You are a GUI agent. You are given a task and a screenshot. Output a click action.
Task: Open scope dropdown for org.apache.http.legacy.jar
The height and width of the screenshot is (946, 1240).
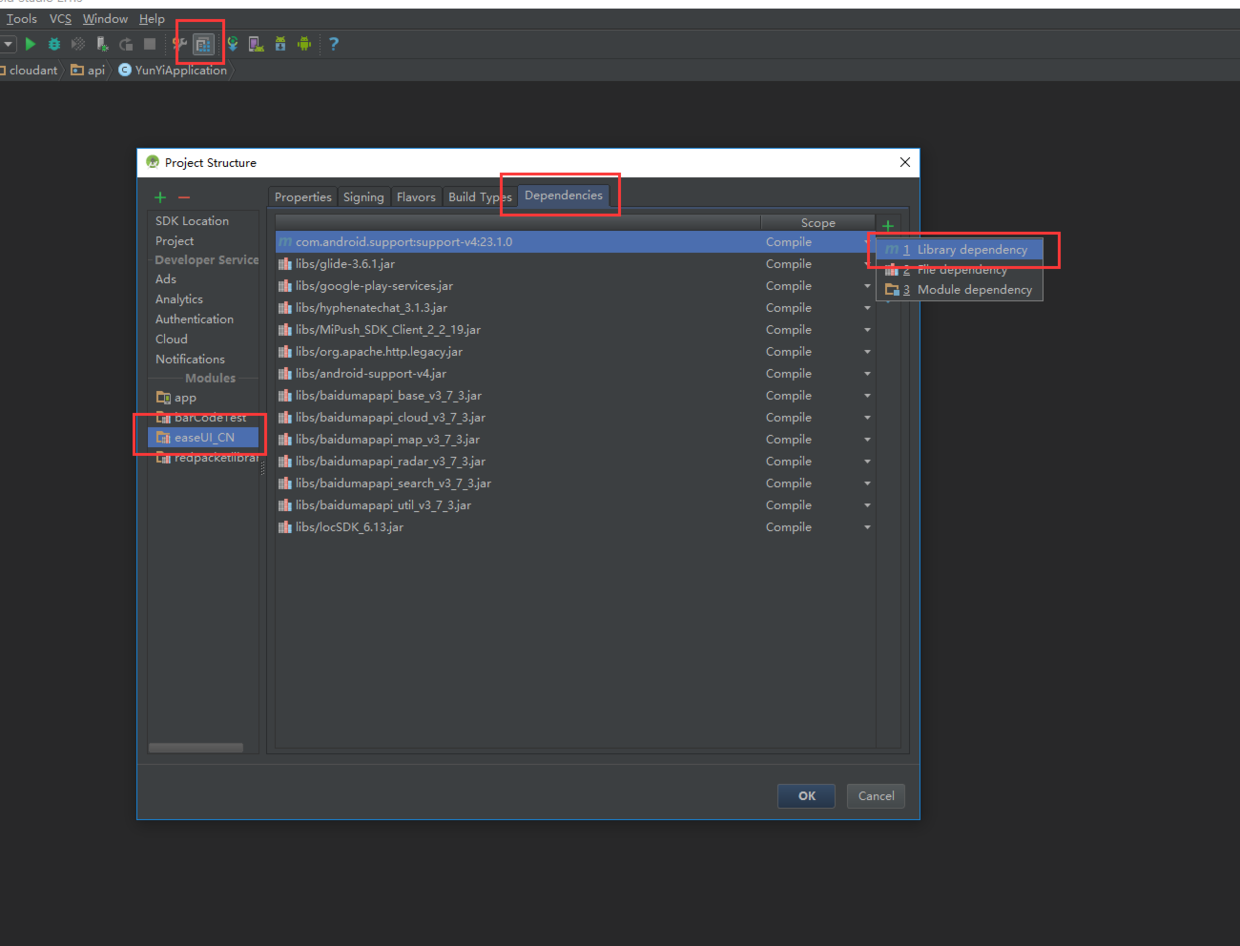(x=867, y=352)
